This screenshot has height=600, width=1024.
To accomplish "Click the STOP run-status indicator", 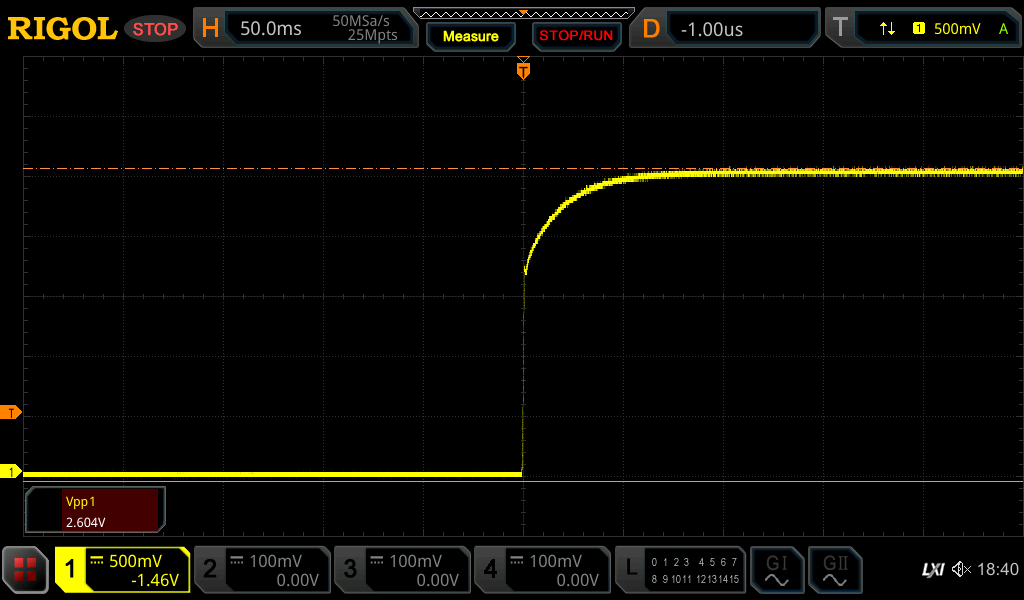I will click(155, 29).
